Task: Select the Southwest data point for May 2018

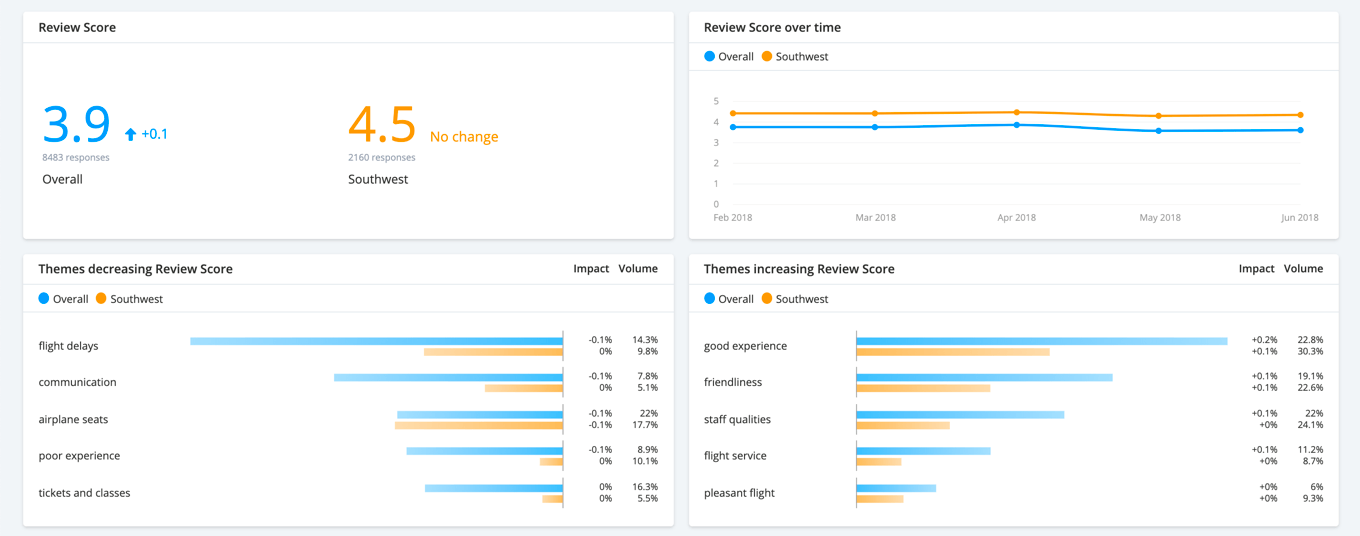Action: (1159, 116)
